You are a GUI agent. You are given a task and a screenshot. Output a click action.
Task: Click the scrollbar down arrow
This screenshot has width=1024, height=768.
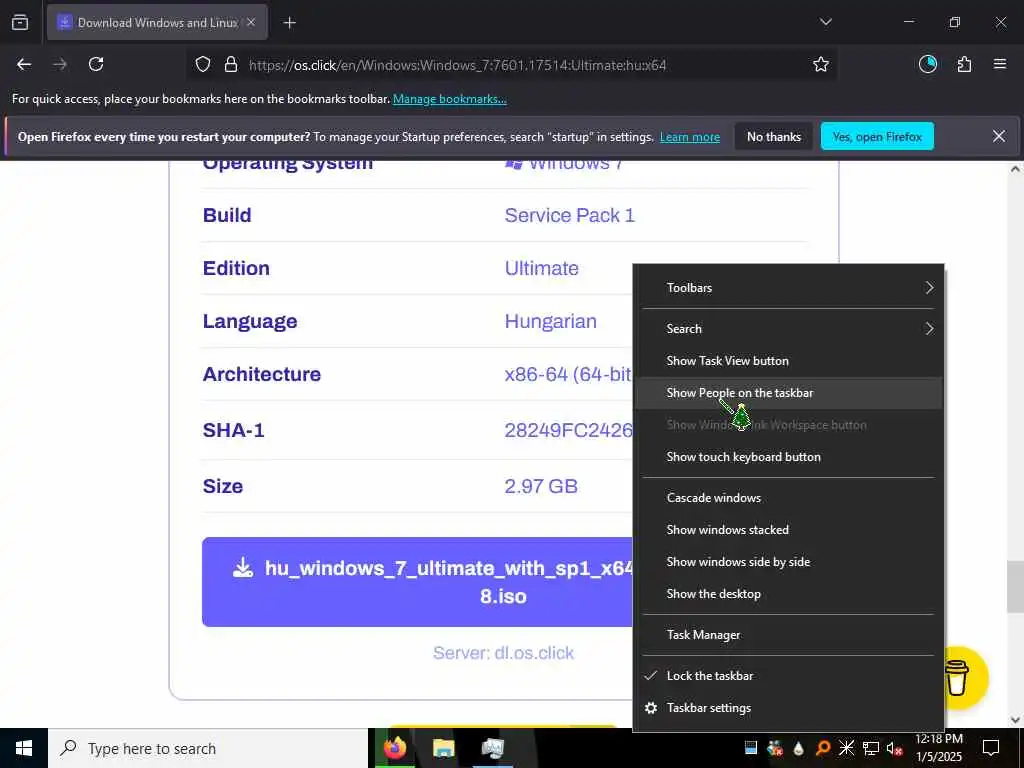tap(1015, 720)
